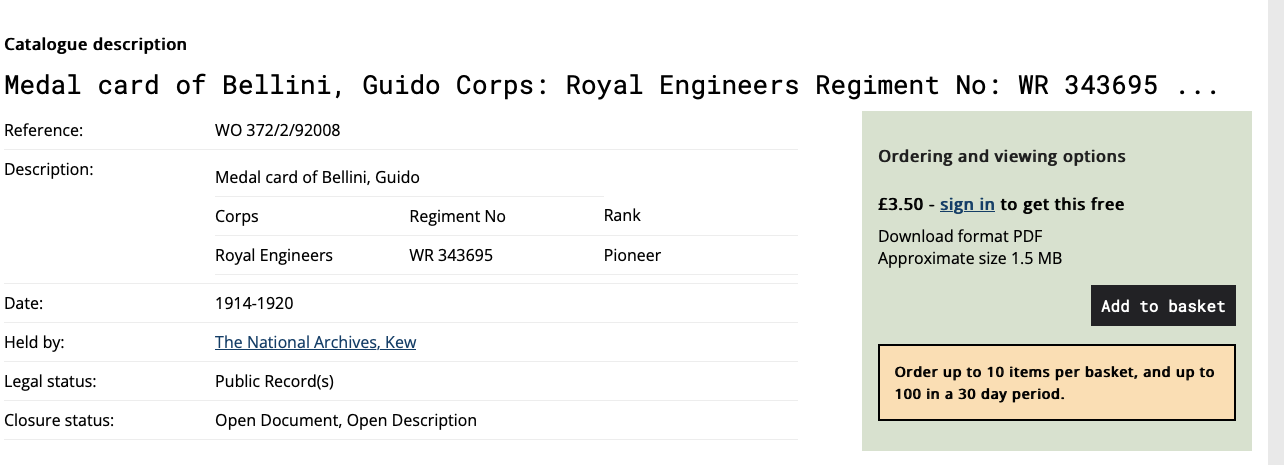The image size is (1284, 465).
Task: Click the Pioneer rank value
Action: (632, 255)
